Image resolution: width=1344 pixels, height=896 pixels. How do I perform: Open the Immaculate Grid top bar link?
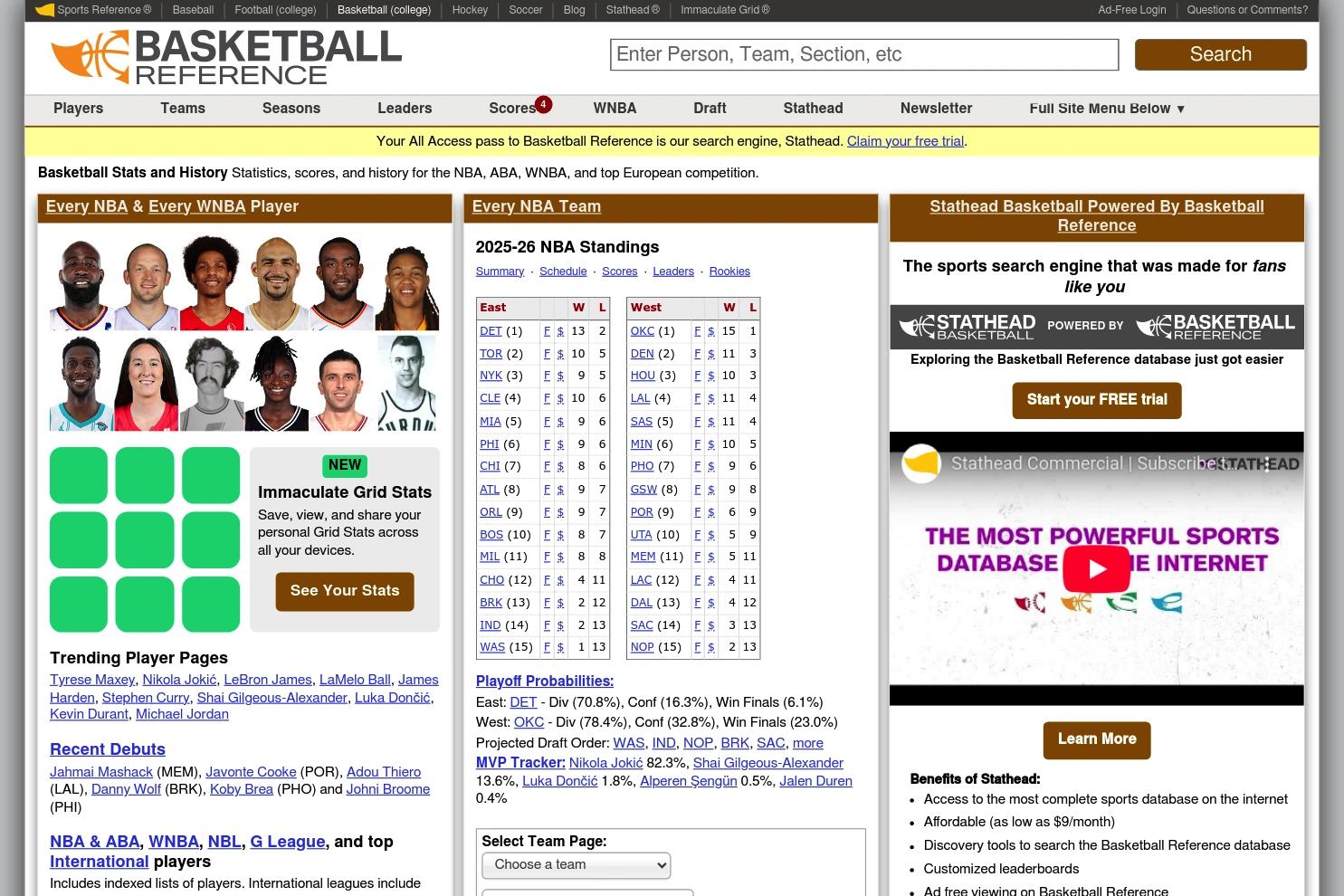[725, 10]
